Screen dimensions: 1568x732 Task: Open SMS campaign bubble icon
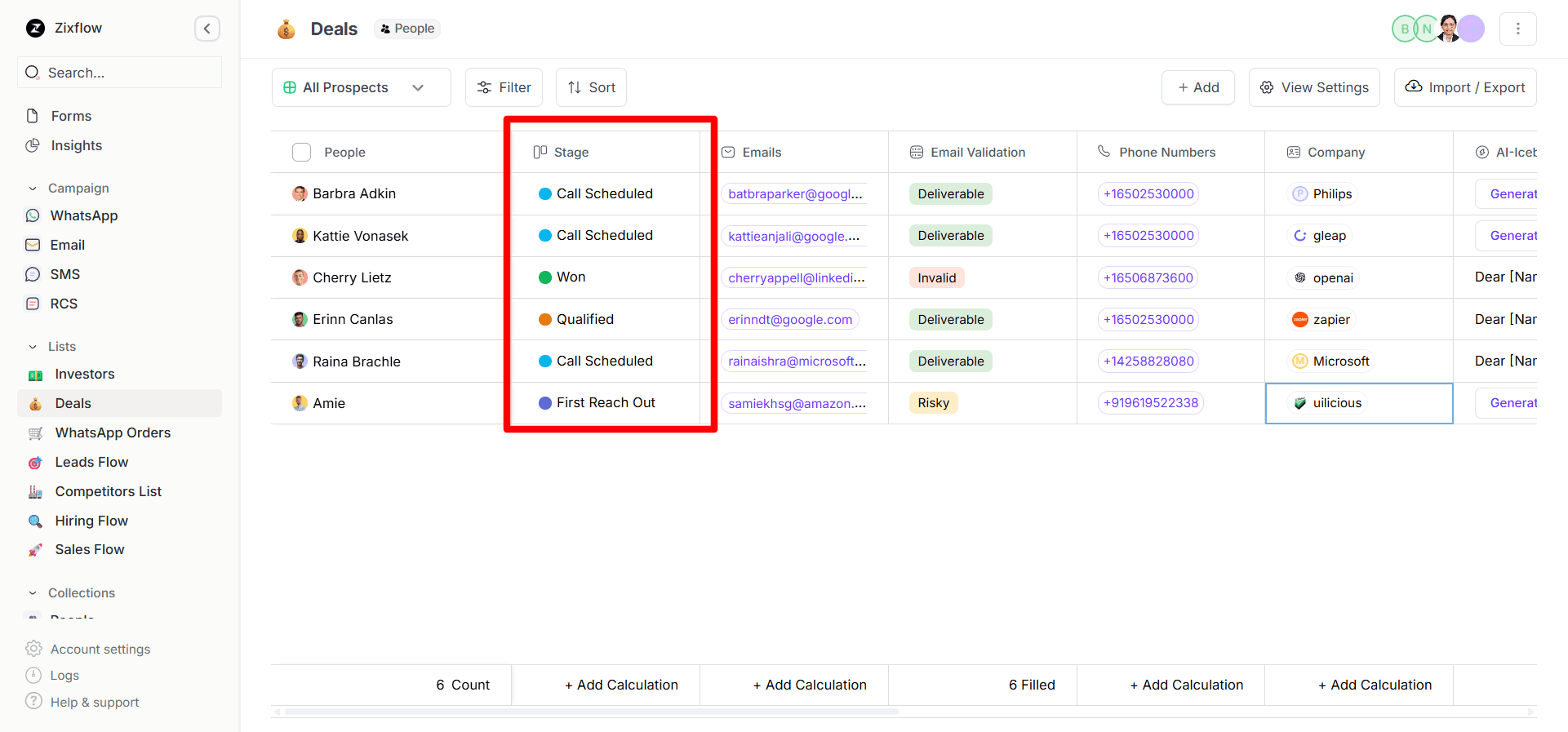pyautogui.click(x=33, y=274)
